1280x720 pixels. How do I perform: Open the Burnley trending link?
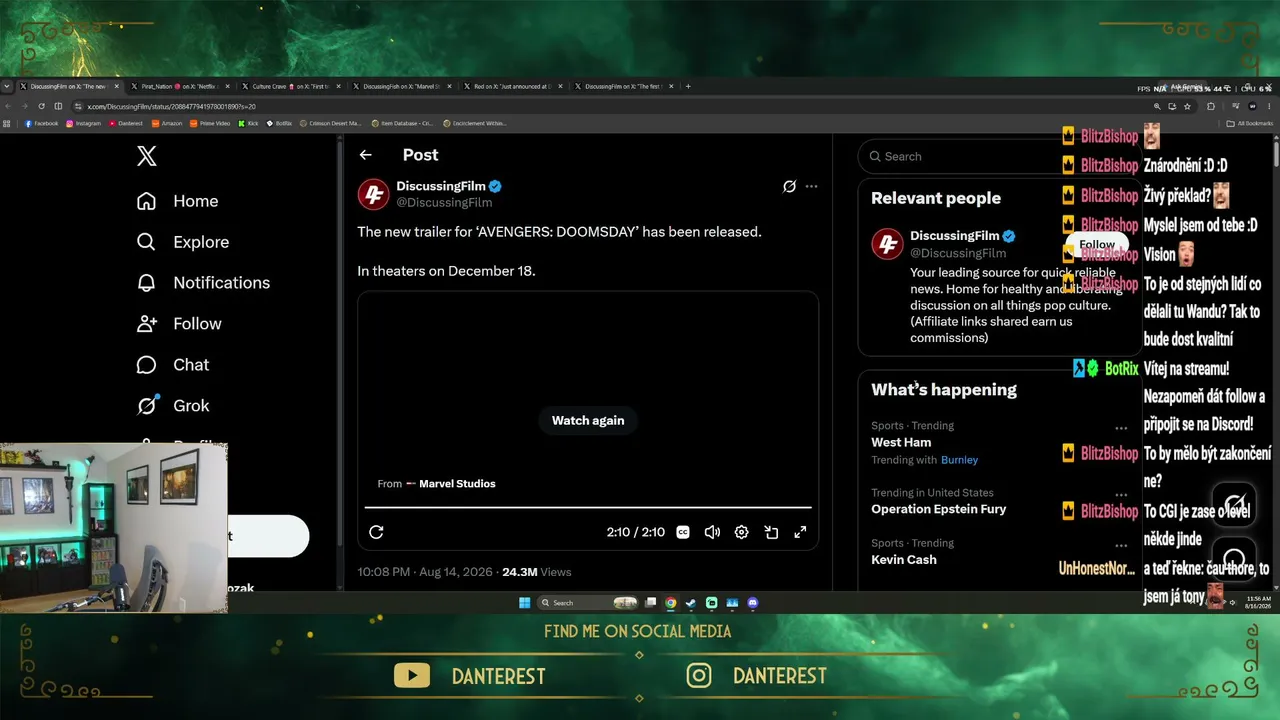(959, 460)
